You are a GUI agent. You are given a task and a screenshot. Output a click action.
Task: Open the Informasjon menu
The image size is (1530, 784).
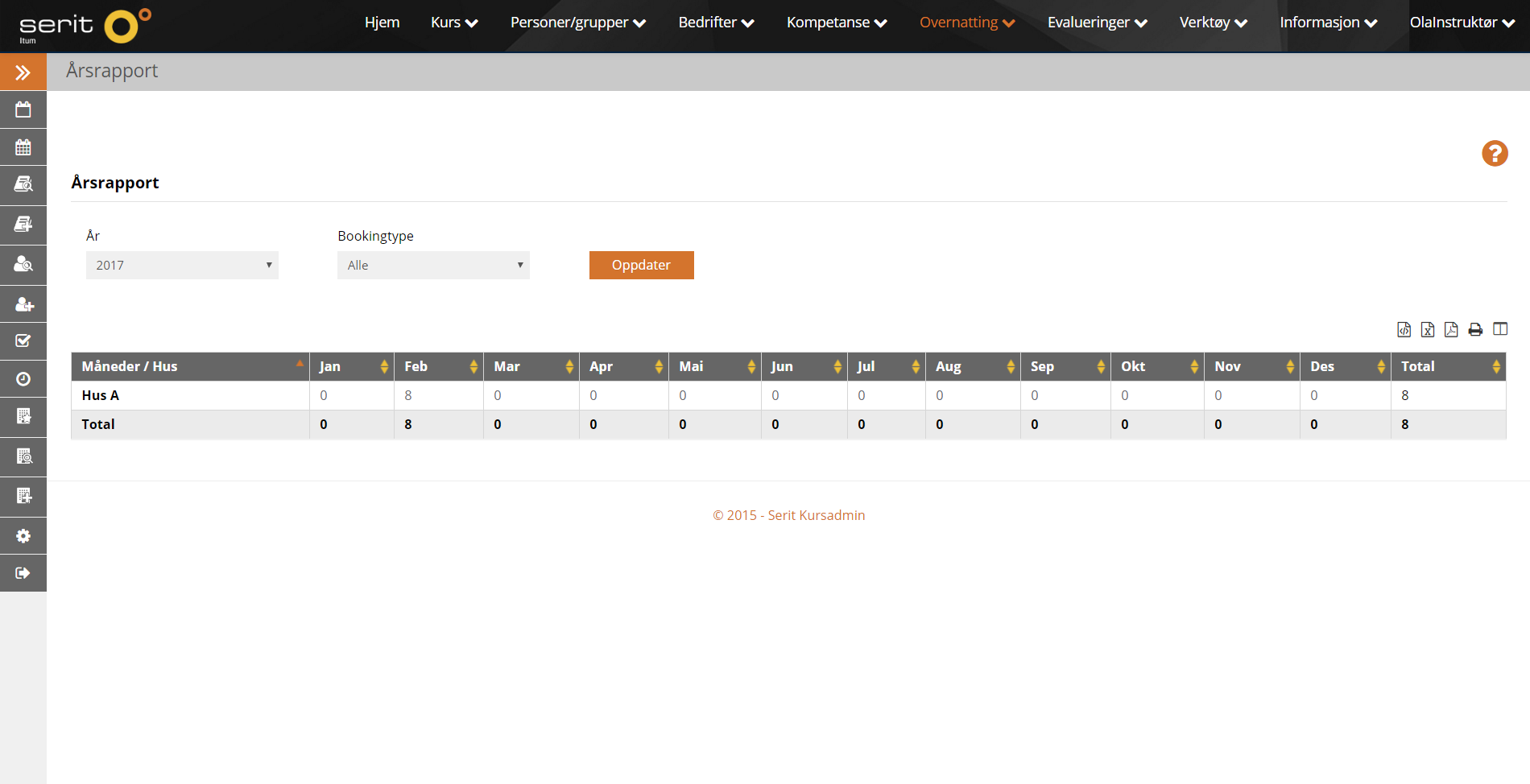1328,23
